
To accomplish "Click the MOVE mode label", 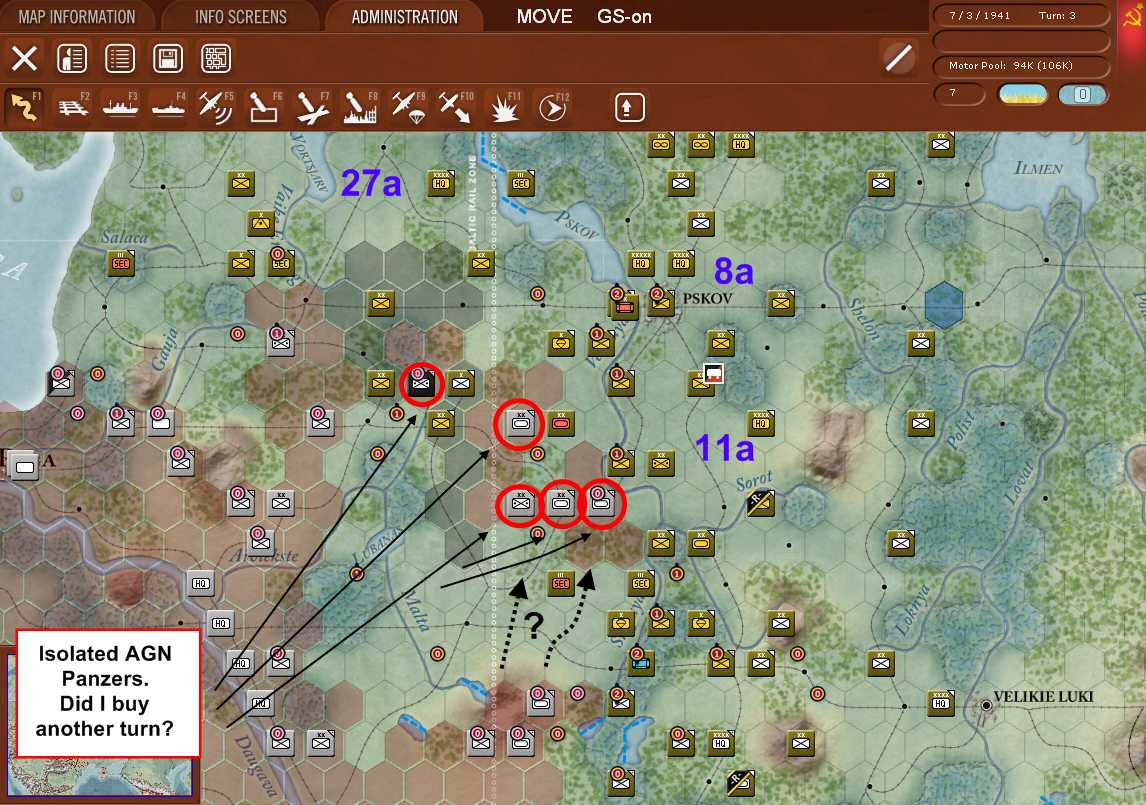I will (544, 17).
